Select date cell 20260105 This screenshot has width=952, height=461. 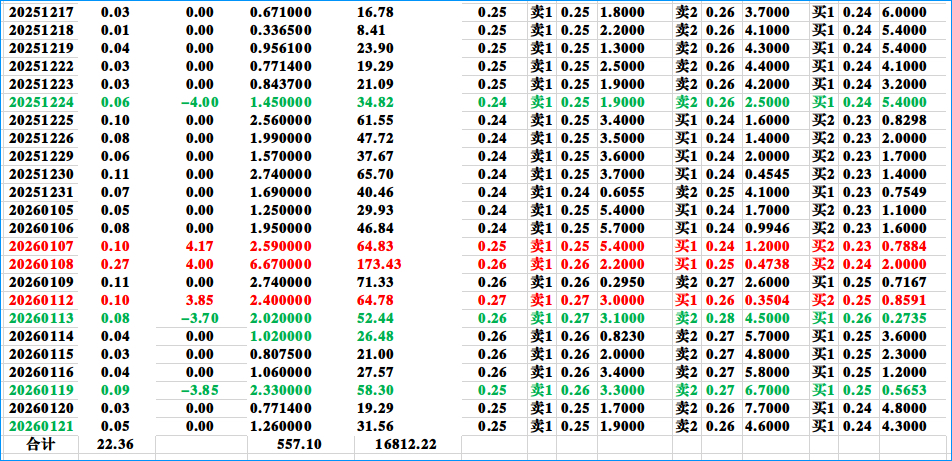click(39, 211)
